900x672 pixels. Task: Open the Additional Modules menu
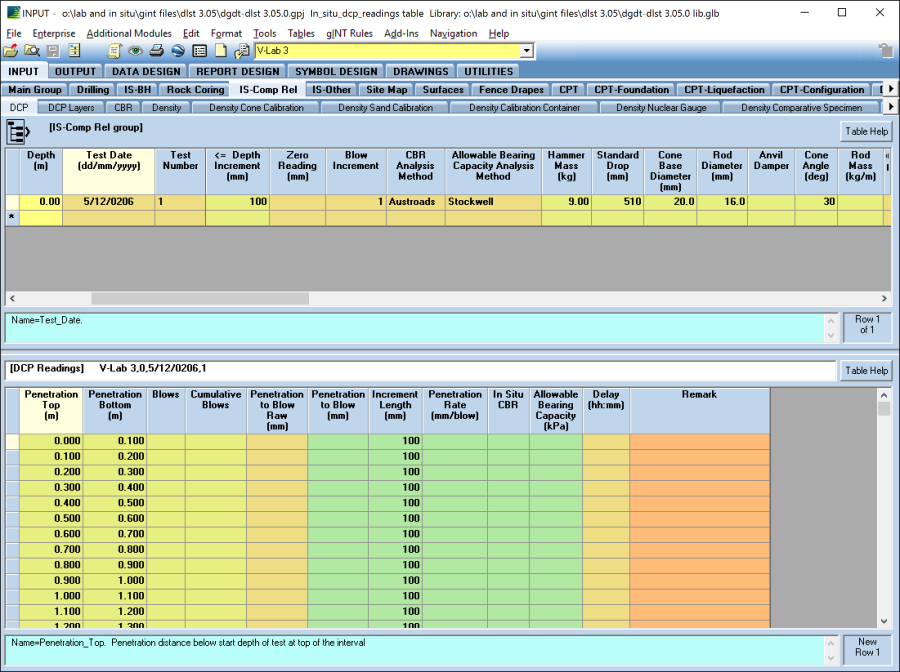[129, 34]
